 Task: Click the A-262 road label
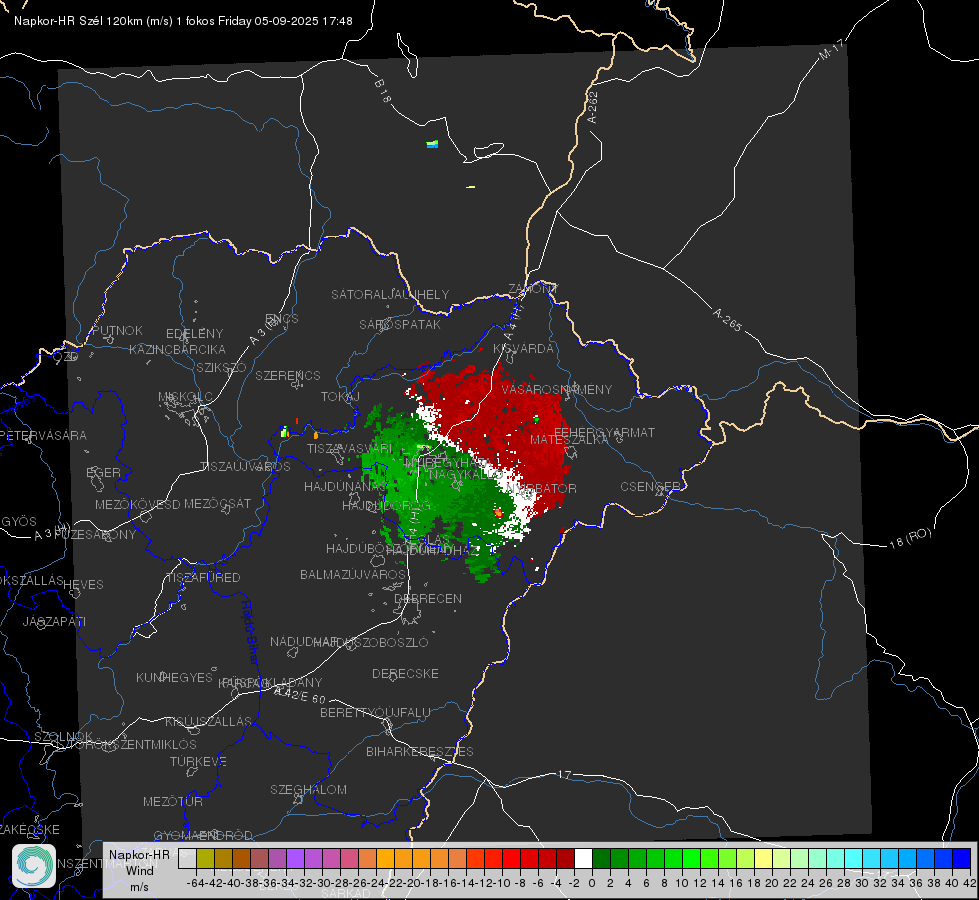(x=593, y=107)
